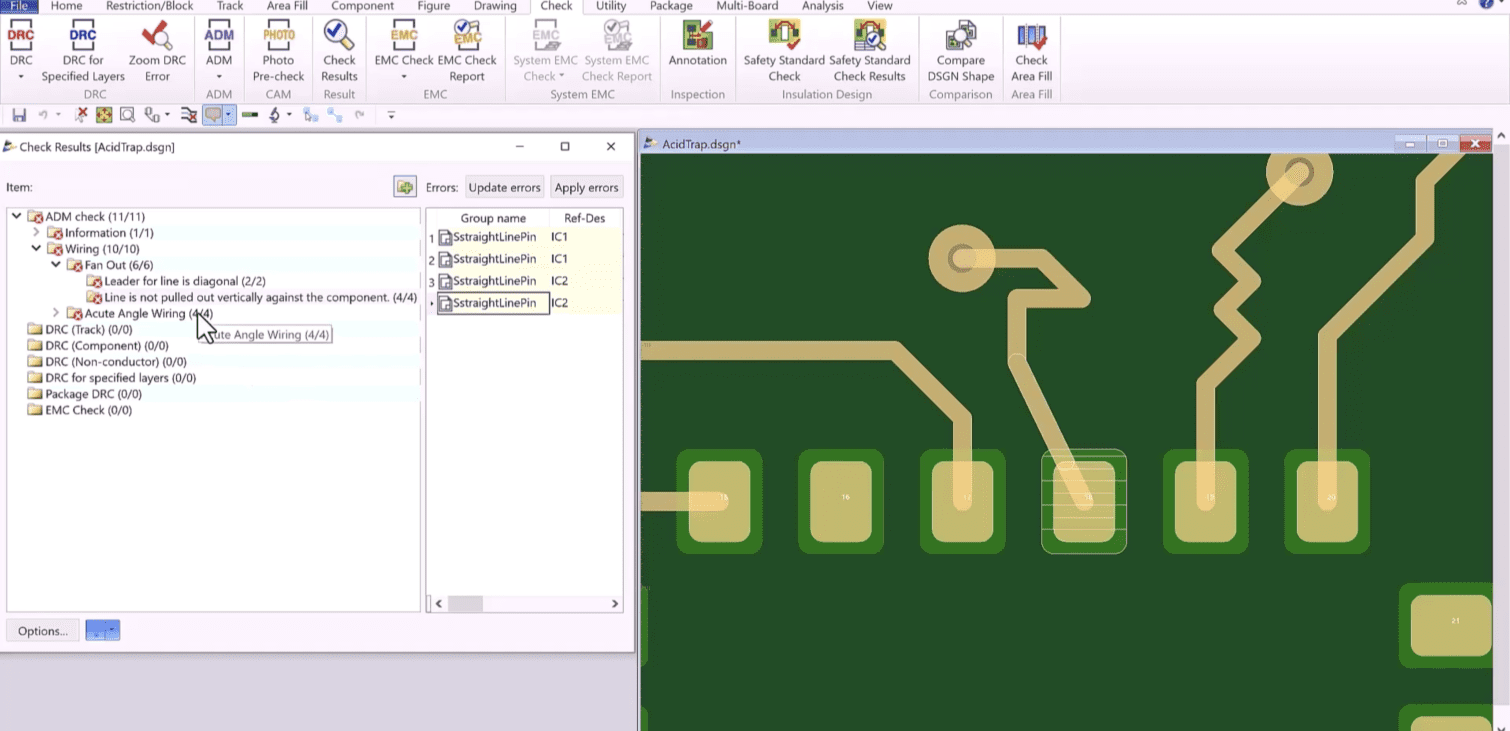
Task: Click pad 21 in AcidTrap.dsgn window
Action: (1451, 625)
